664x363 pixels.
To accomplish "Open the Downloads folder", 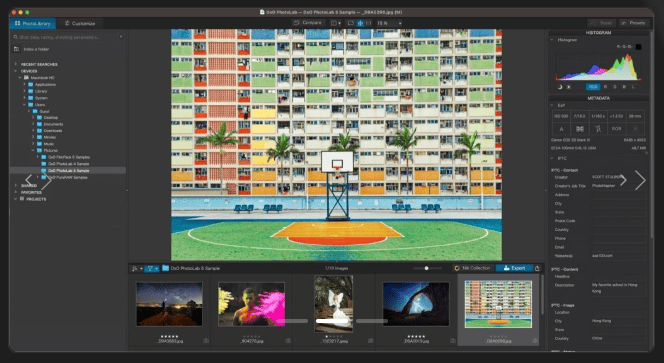I will tap(50, 130).
